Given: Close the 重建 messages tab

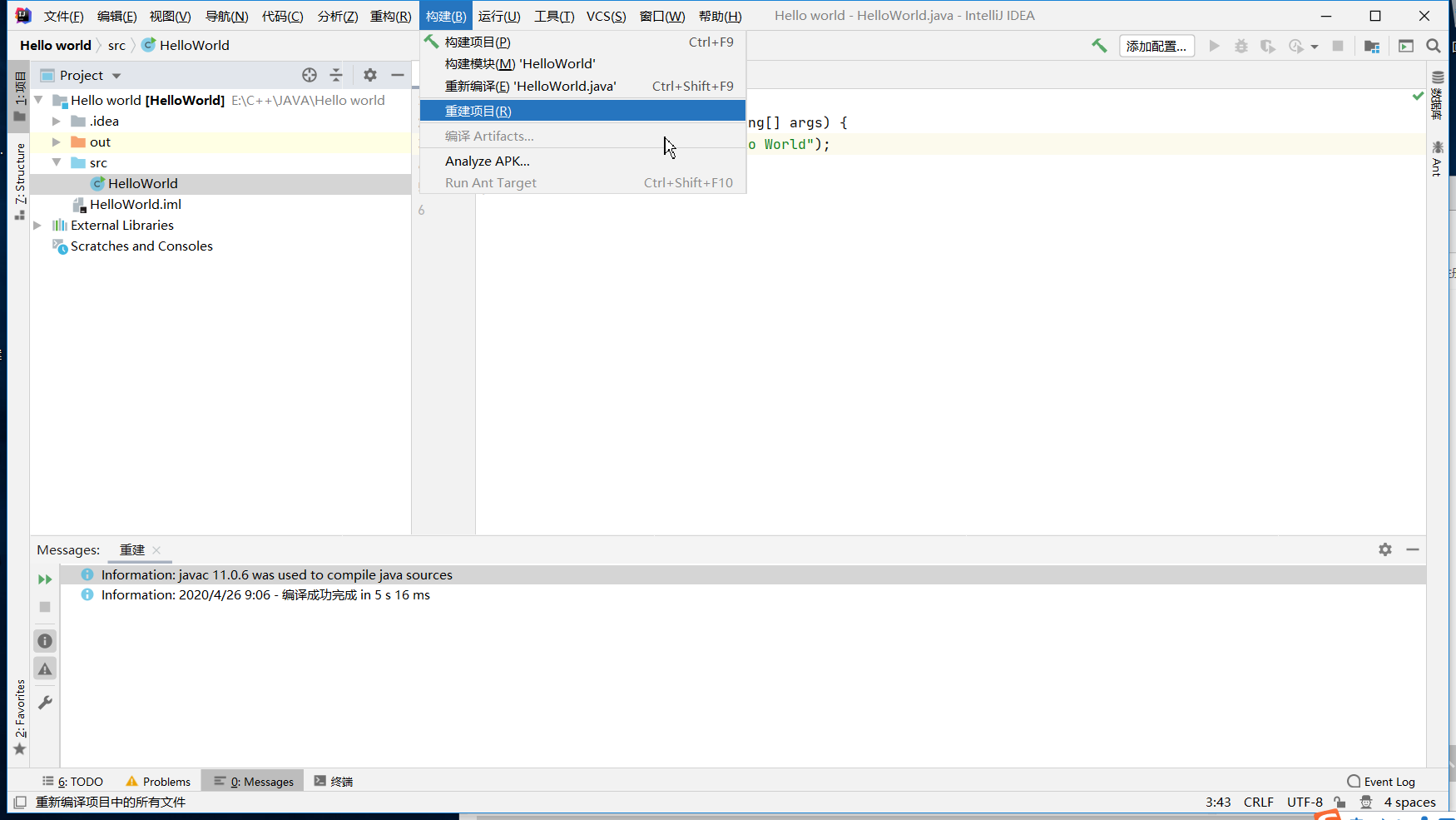Looking at the screenshot, I should coord(156,550).
